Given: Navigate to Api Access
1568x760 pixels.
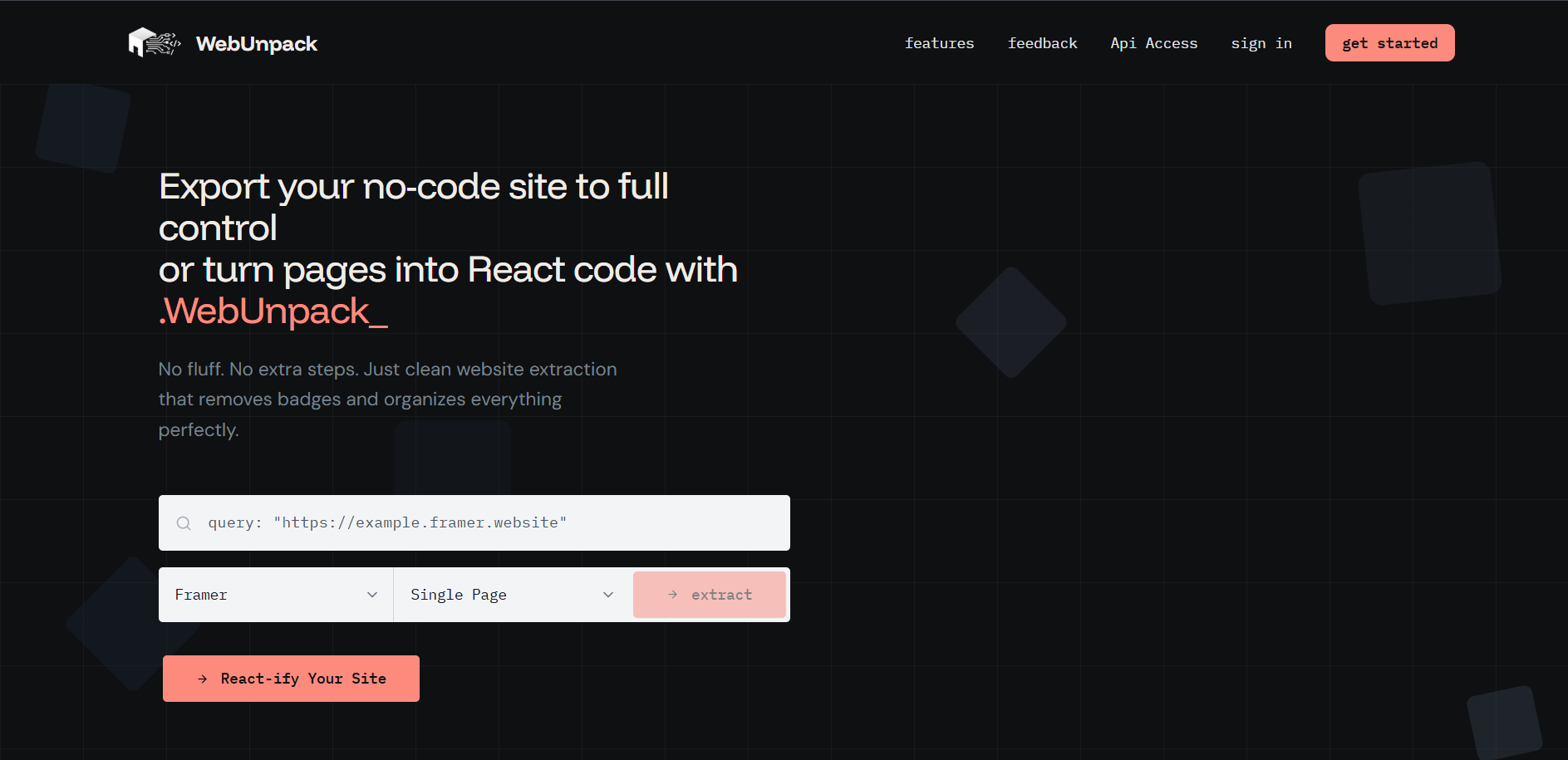Looking at the screenshot, I should tap(1154, 42).
